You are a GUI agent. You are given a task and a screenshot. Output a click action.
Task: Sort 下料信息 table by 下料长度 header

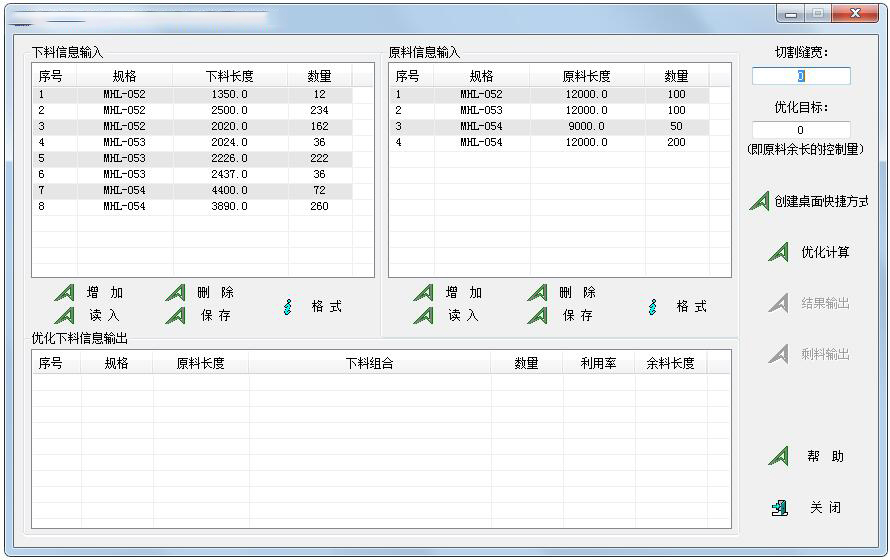tap(230, 76)
